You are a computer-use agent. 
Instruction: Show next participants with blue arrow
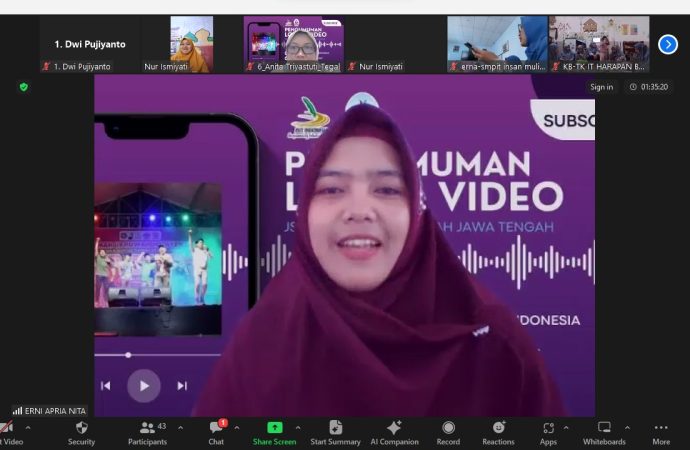[668, 44]
